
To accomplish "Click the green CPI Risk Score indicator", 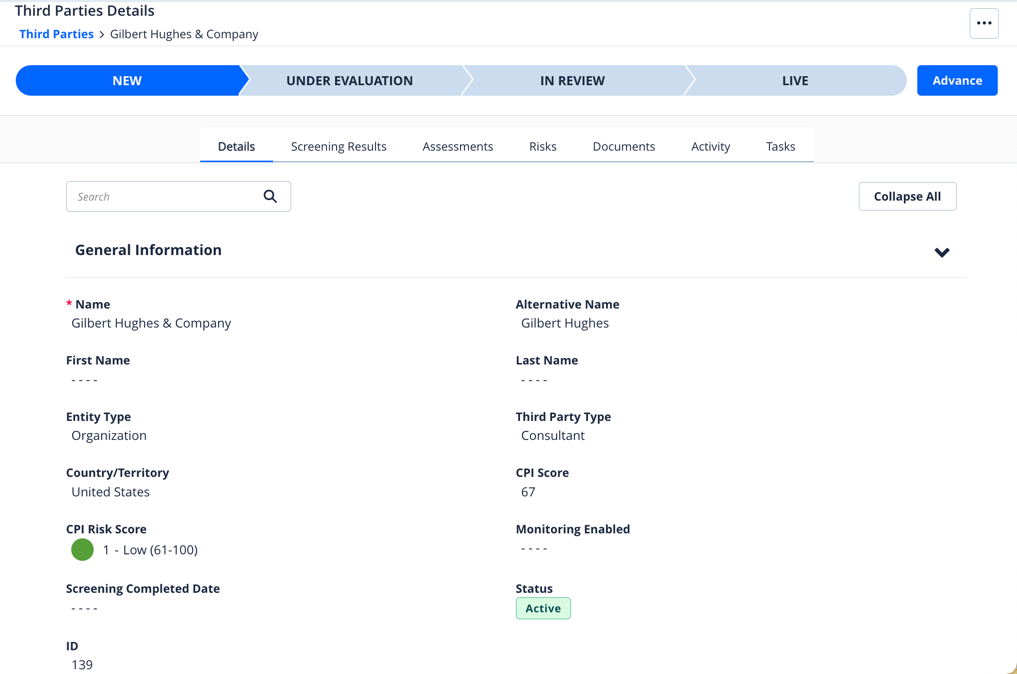I will [82, 550].
